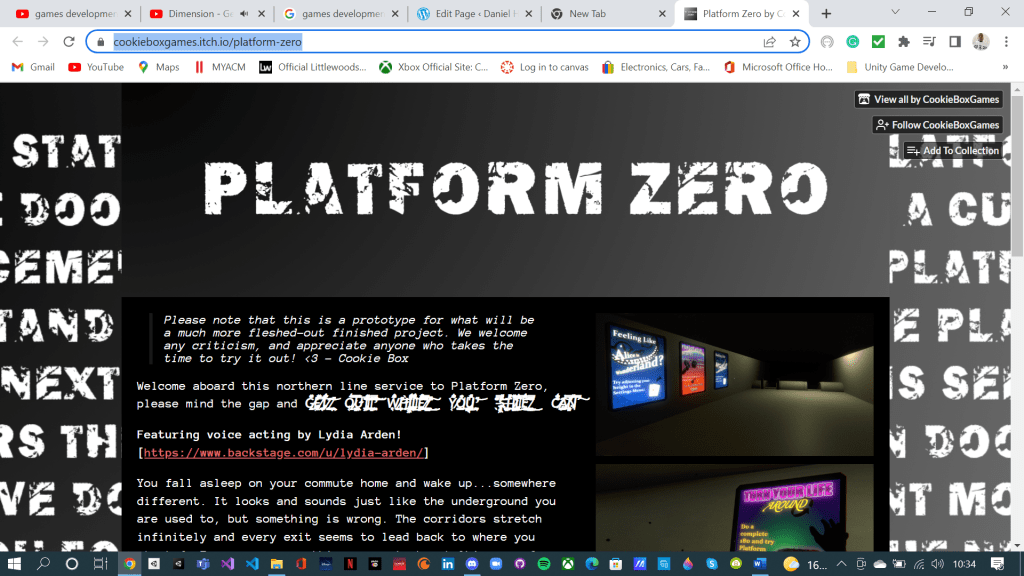
Task: Open the media control toolbar icon
Action: tap(929, 42)
